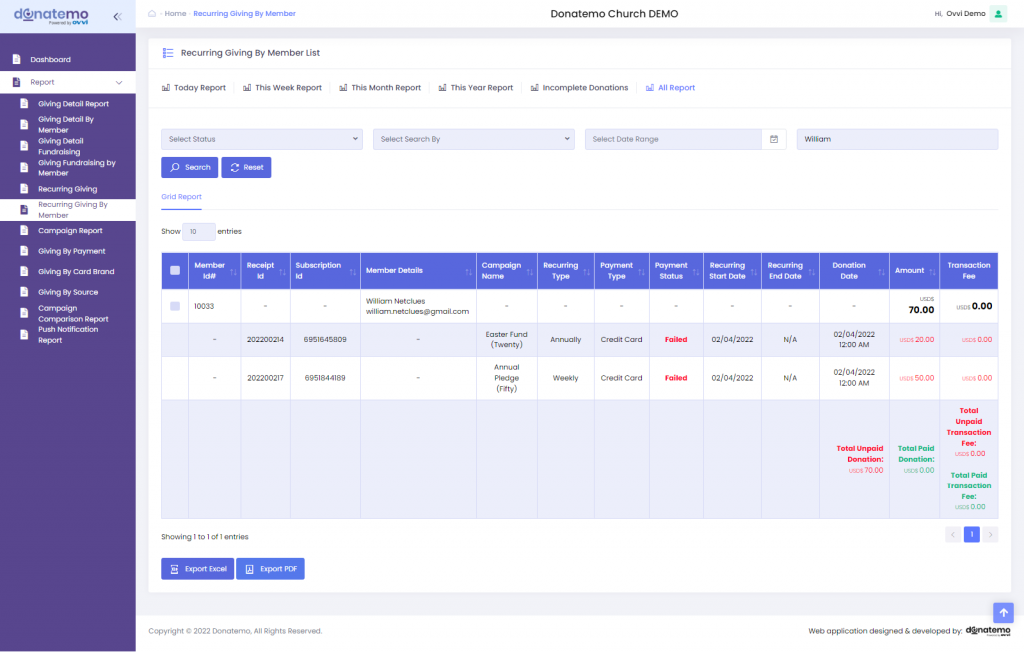Collapse the sidebar using the double-chevron icon
Screen dimensions: 1024x652
(117, 15)
